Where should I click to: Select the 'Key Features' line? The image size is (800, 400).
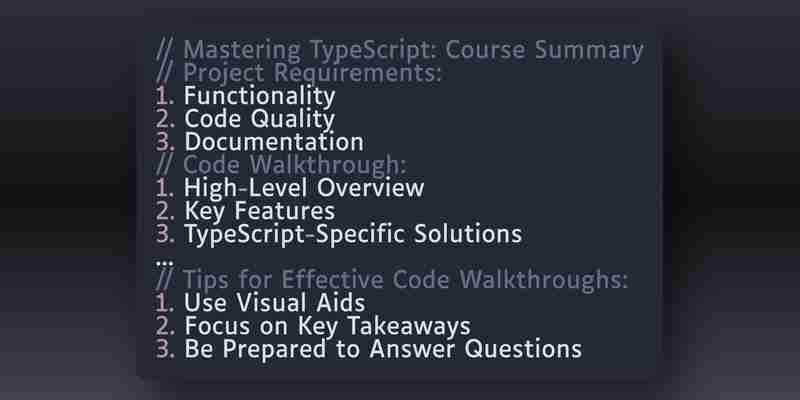tap(260, 211)
